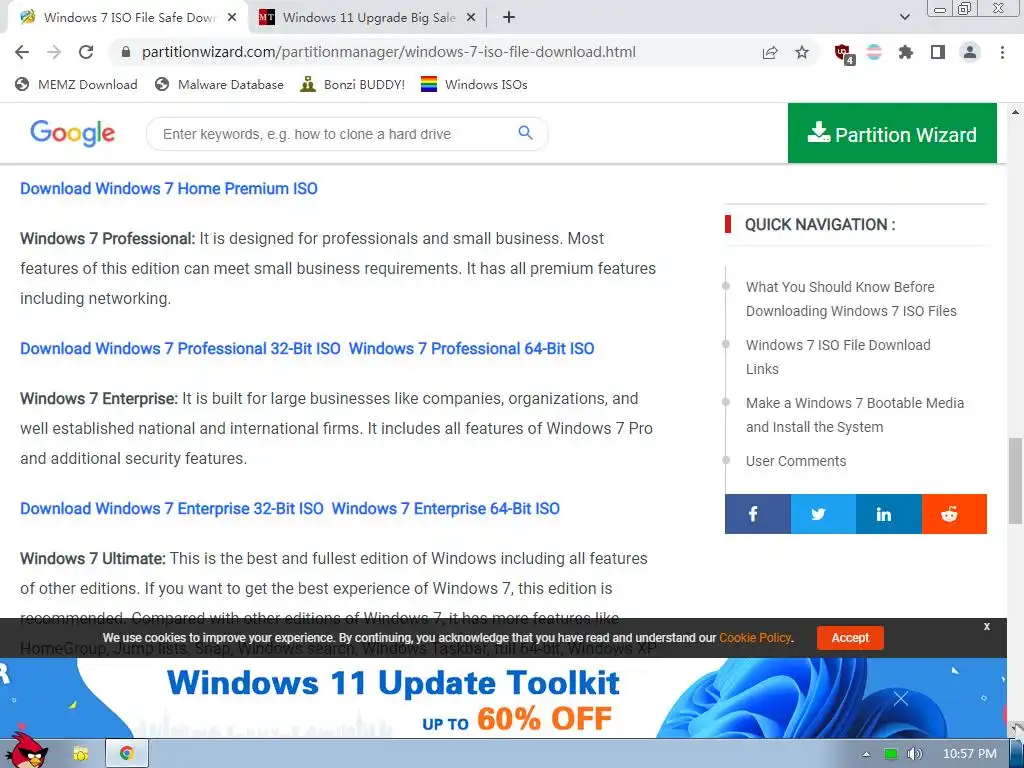Image resolution: width=1024 pixels, height=768 pixels.
Task: Open Malware Database bookmark
Action: pos(219,84)
